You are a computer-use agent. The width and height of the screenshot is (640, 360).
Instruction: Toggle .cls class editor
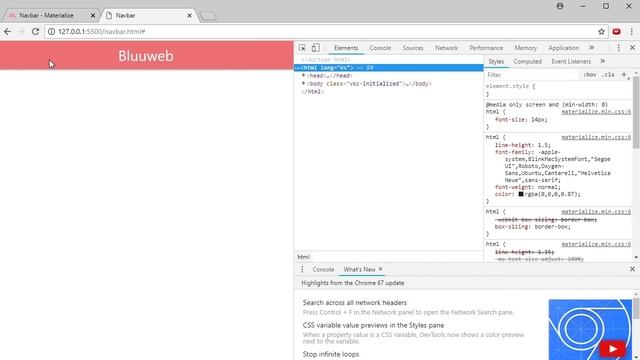coord(608,75)
